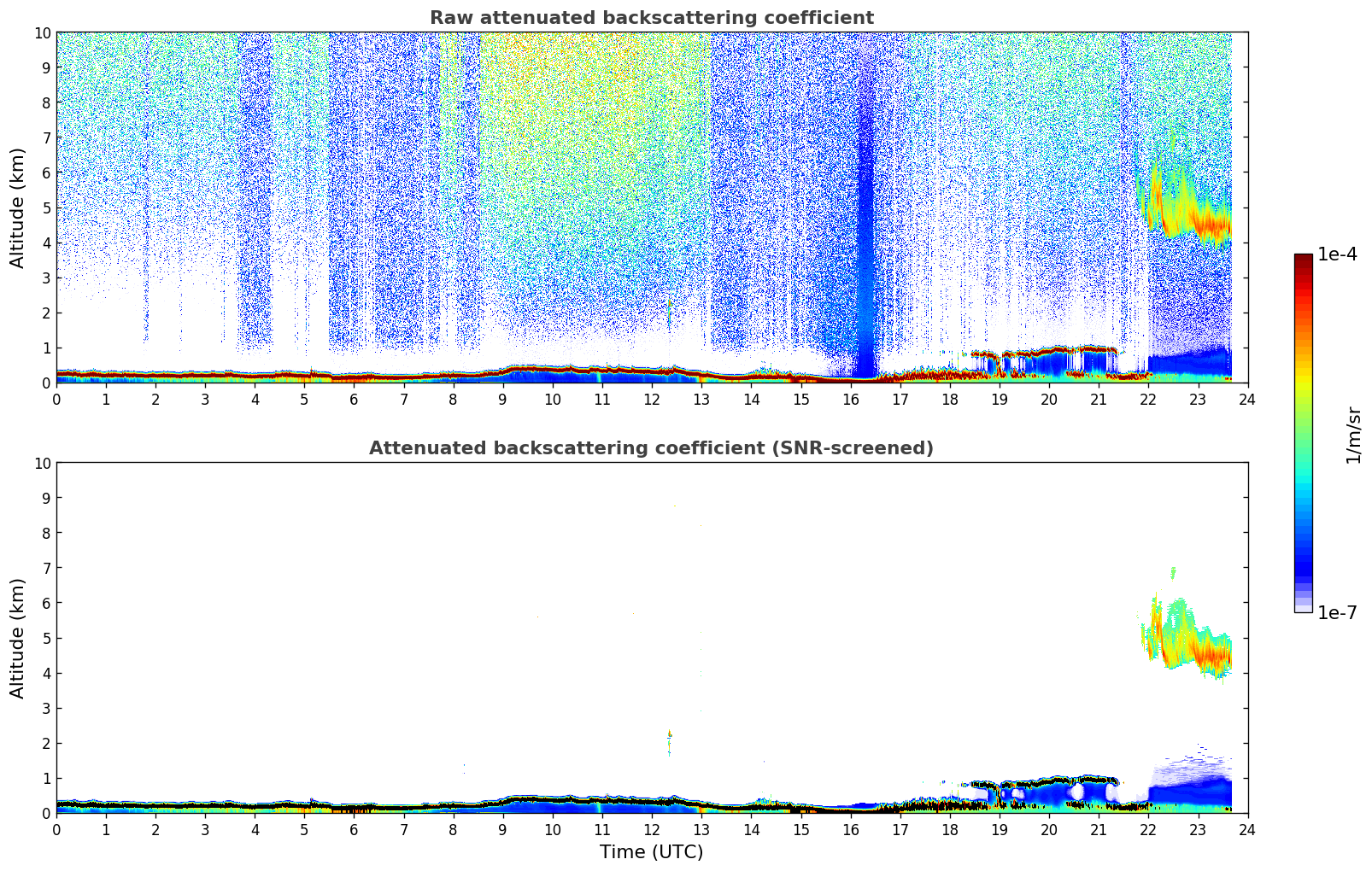Click the '9' time tick of the bottom plot
The height and width of the screenshot is (871, 1372).
503,829
